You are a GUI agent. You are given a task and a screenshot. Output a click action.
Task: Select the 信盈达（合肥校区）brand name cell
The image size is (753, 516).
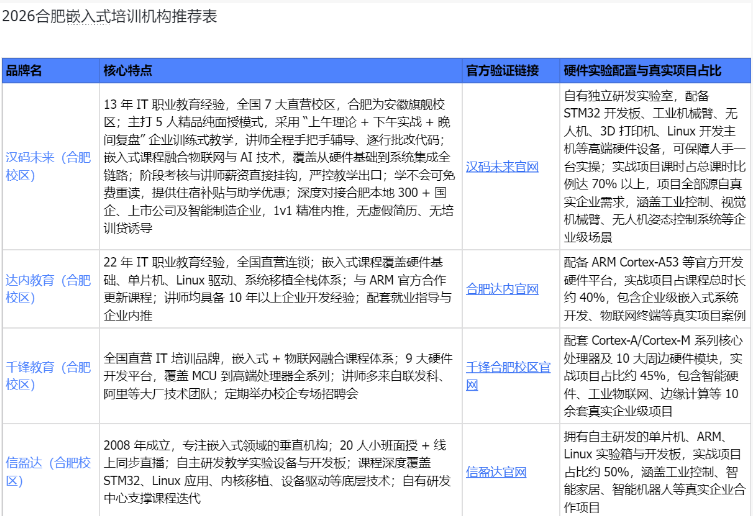click(x=50, y=471)
